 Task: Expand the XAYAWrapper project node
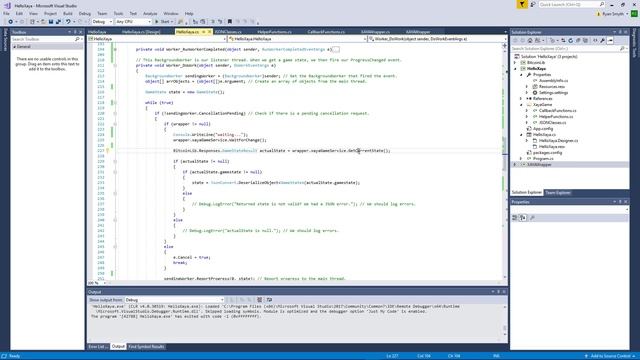(x=515, y=164)
